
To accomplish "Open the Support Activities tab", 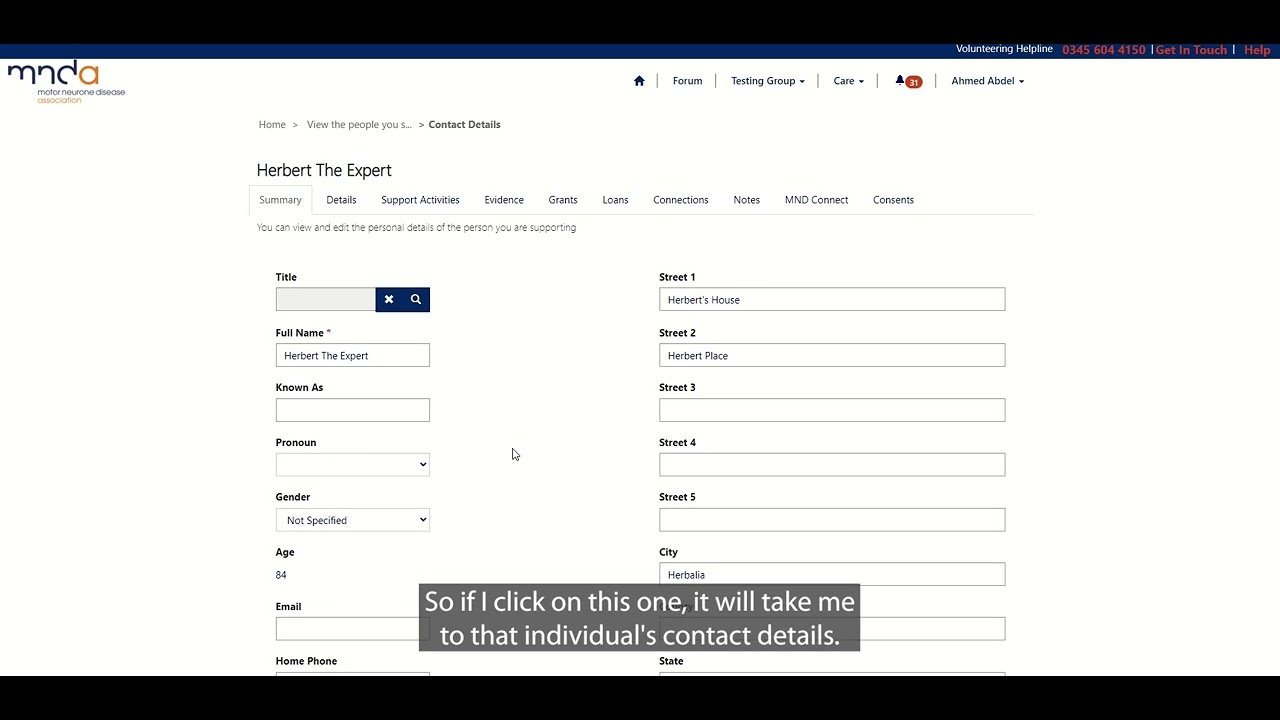I will 420,200.
